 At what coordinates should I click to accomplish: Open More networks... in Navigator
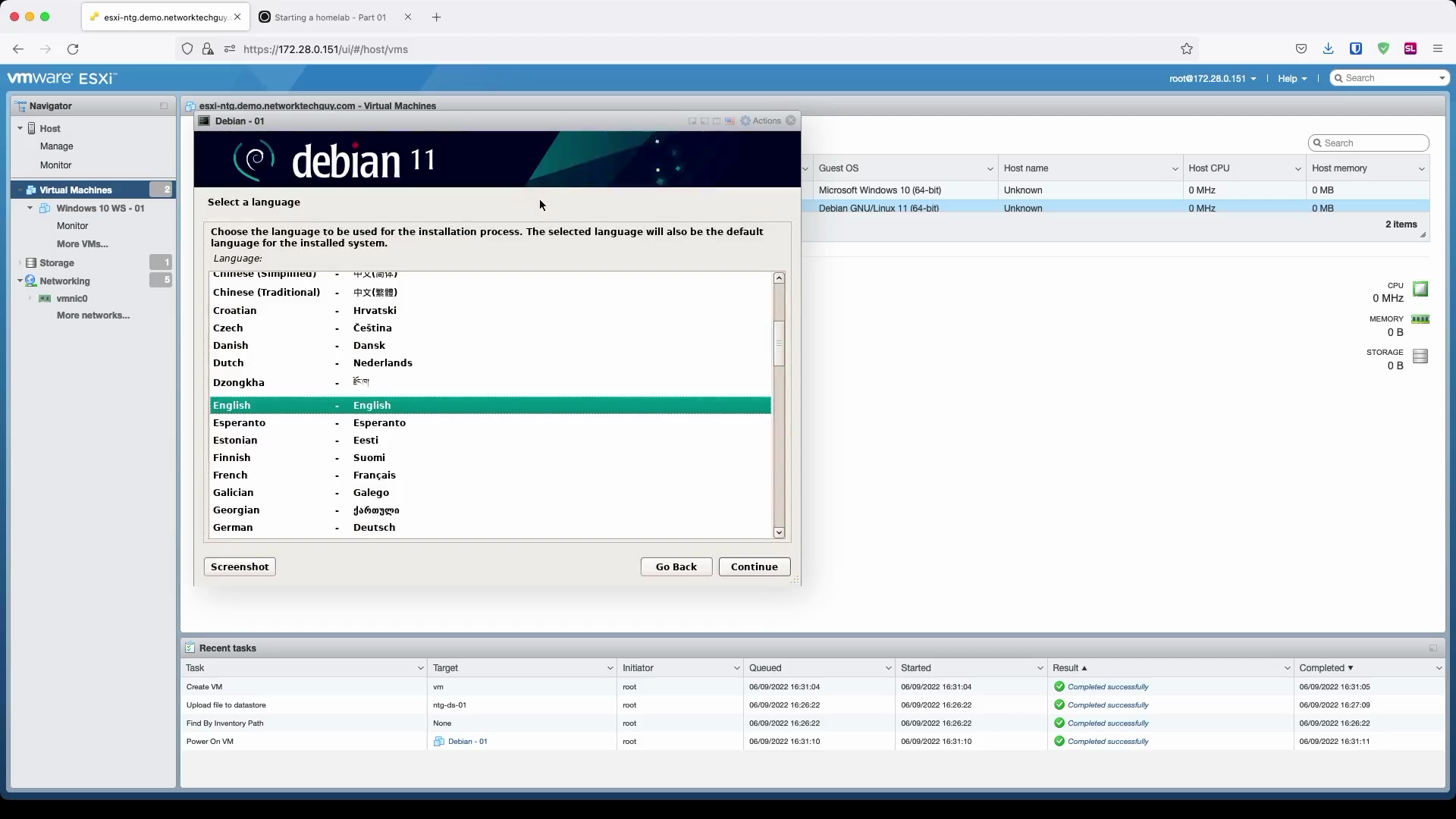[x=93, y=315]
